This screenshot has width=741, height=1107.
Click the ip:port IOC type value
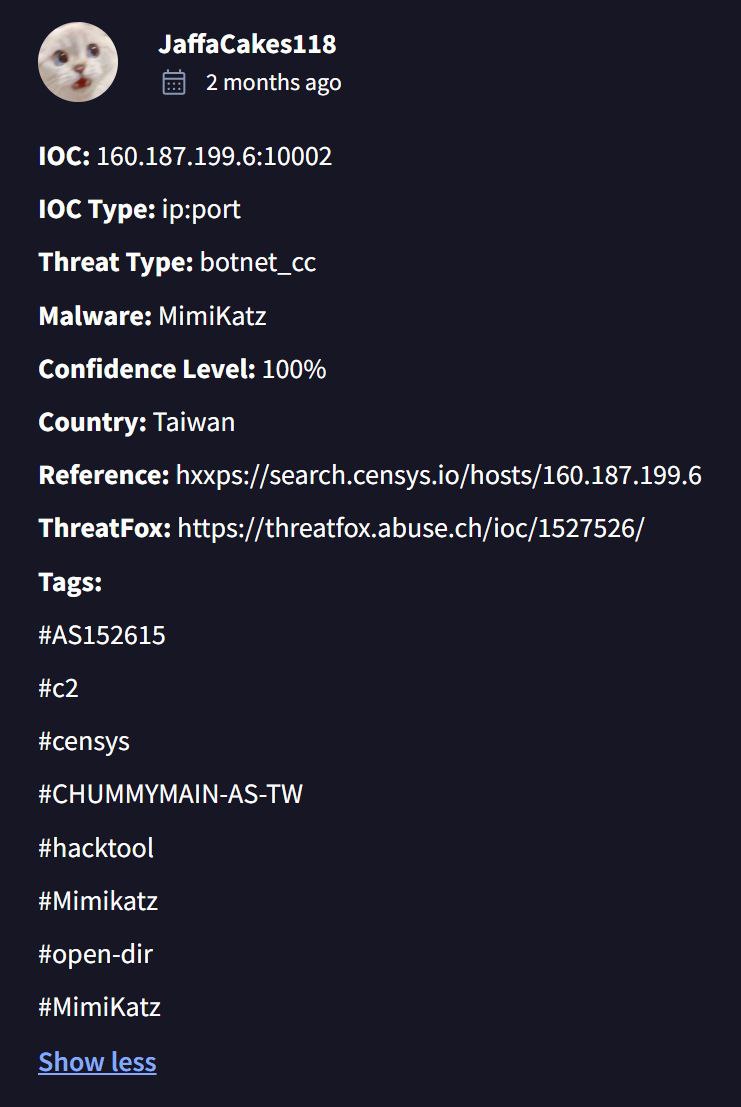201,210
